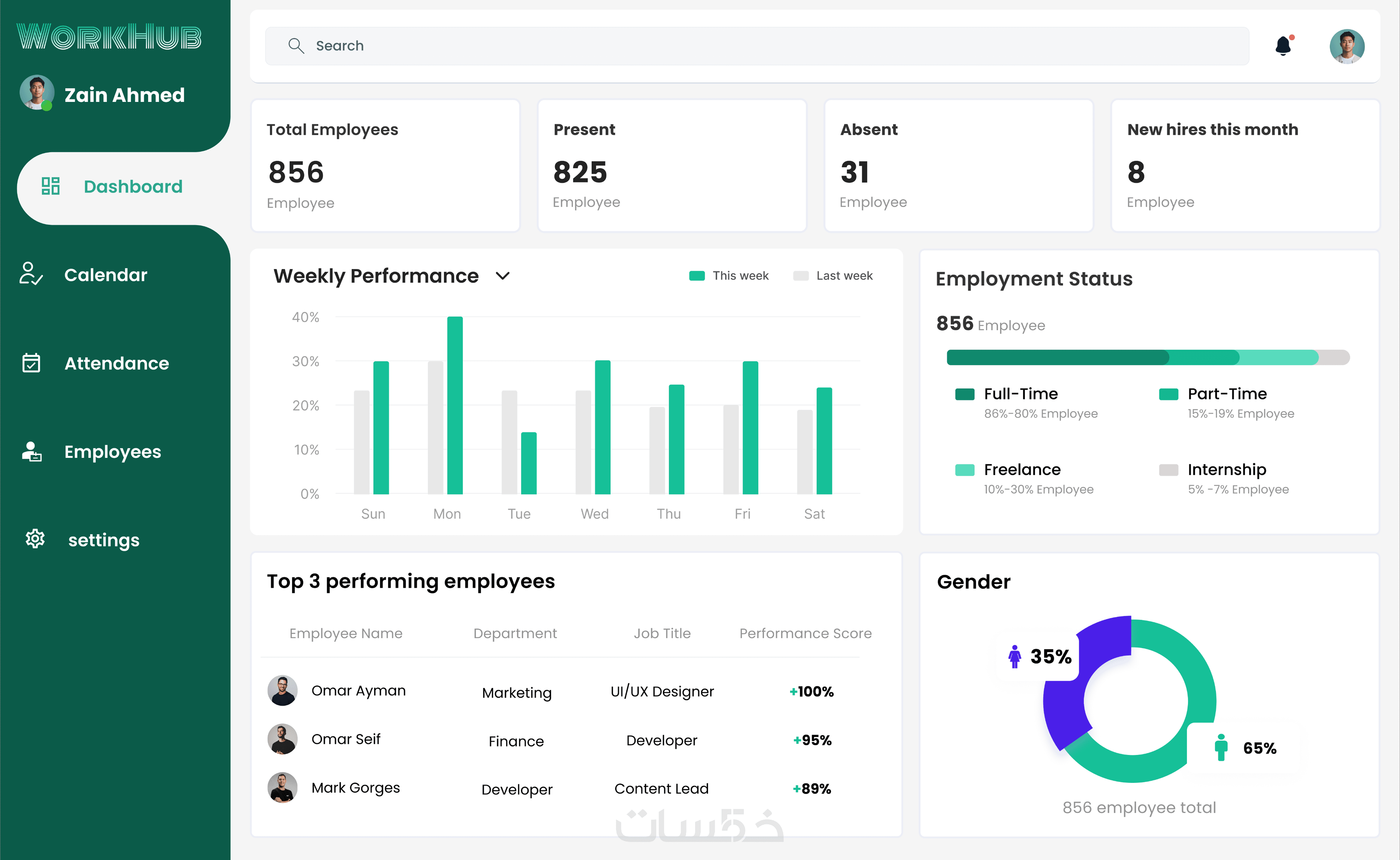Click the Full-Time color swatch
Screen dimensions: 1400x860
(965, 394)
